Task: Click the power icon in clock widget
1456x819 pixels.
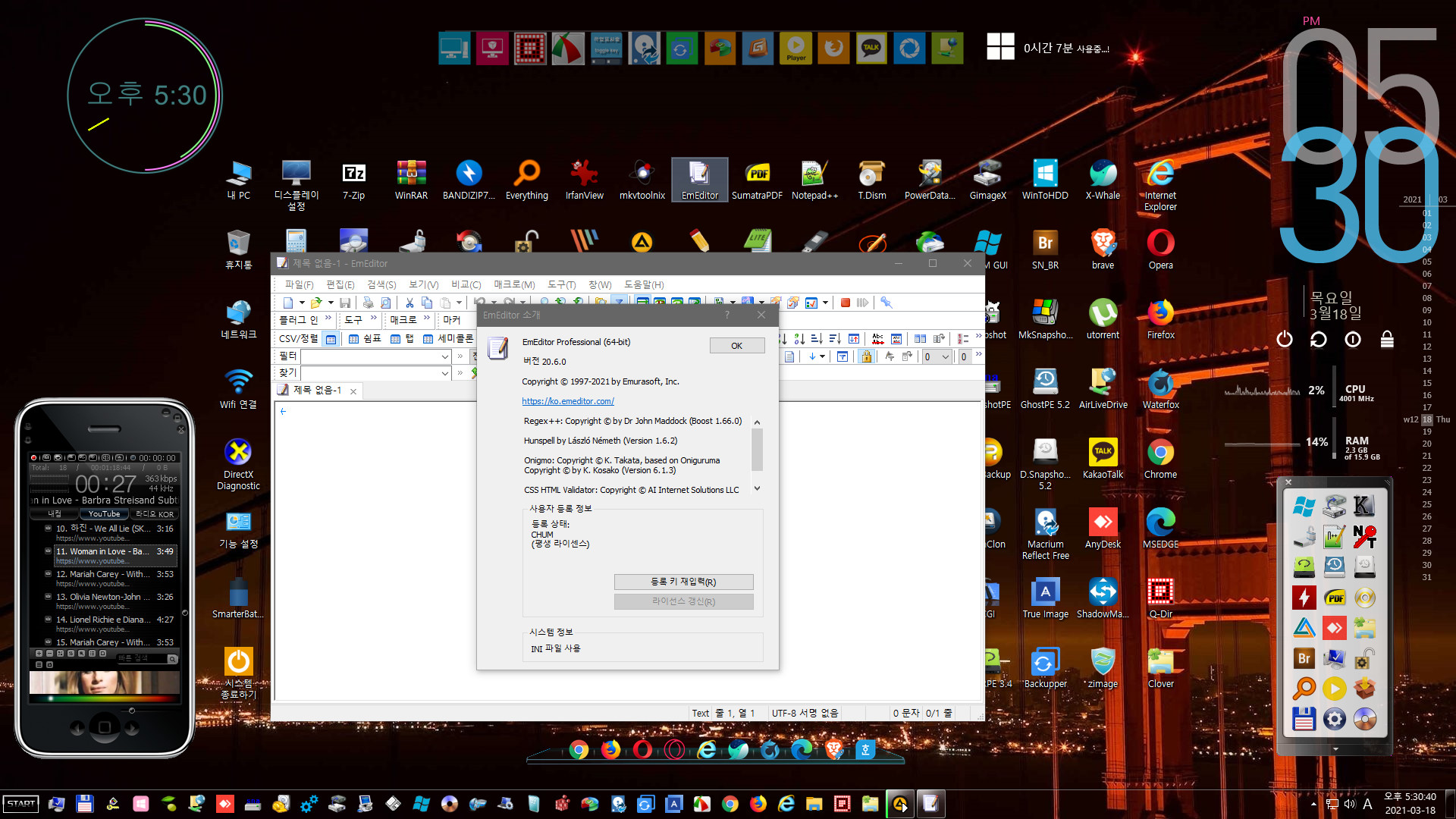Action: (x=1284, y=339)
